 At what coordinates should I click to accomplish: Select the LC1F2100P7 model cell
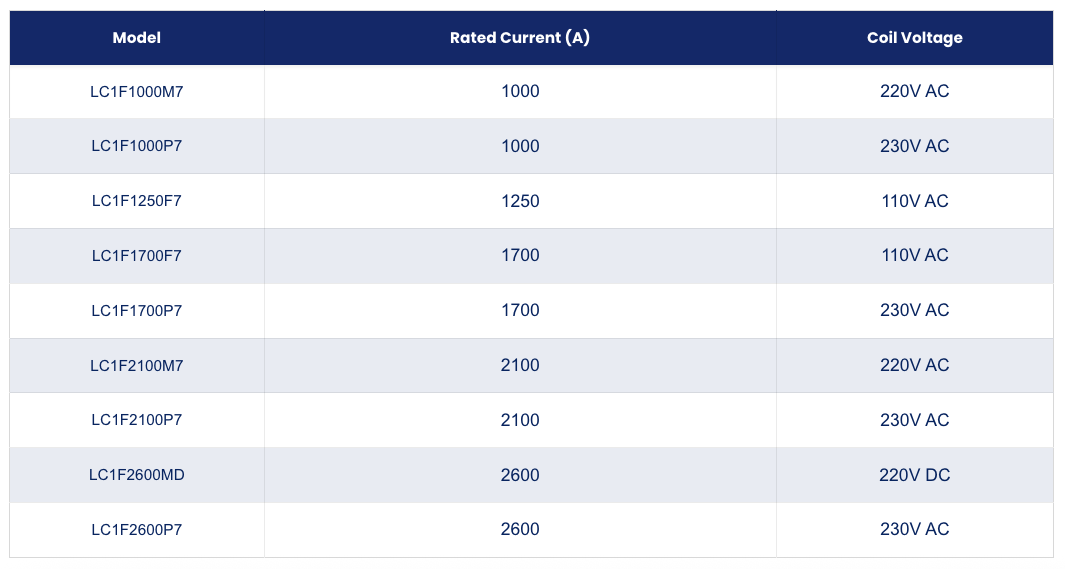(137, 420)
